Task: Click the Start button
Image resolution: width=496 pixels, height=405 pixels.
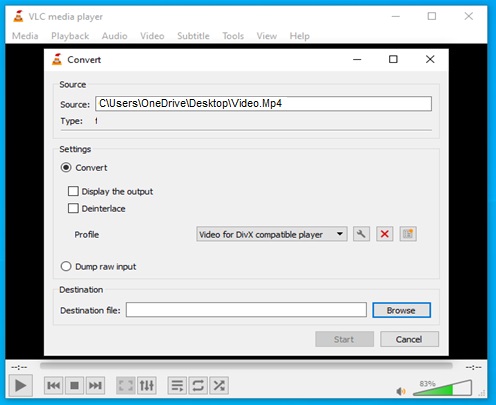Action: [344, 339]
